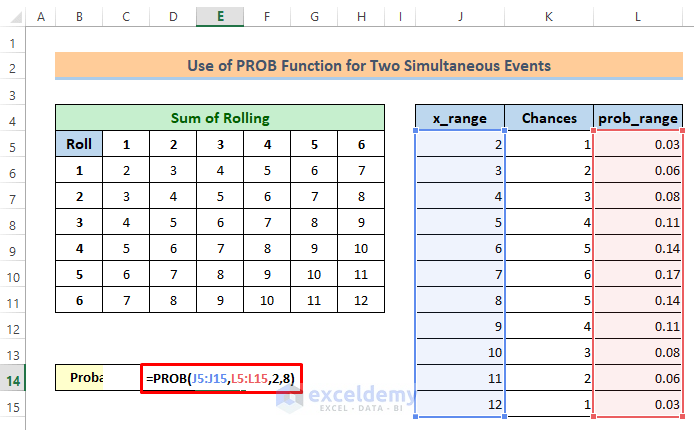Click the partially hidden Proba label cell
Viewport: 694px width, 430px height.
[x=97, y=378]
